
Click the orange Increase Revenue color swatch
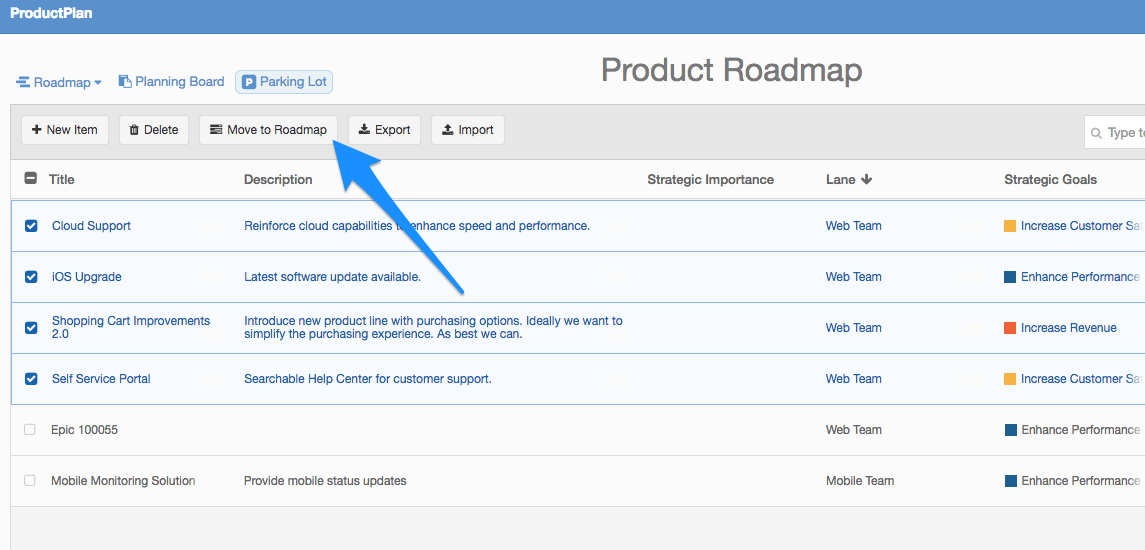(x=1010, y=328)
